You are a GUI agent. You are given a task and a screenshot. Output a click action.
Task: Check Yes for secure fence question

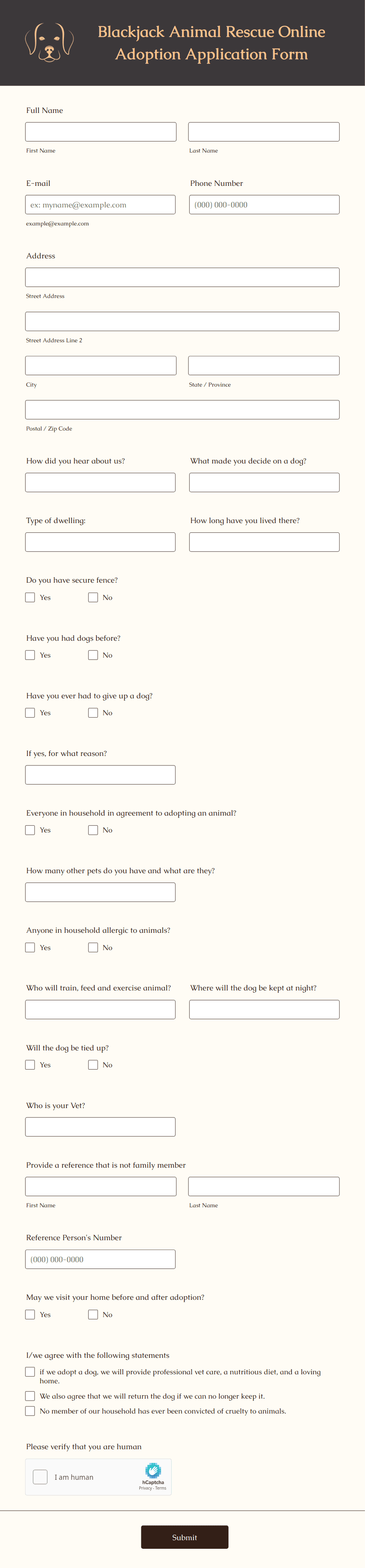point(30,597)
